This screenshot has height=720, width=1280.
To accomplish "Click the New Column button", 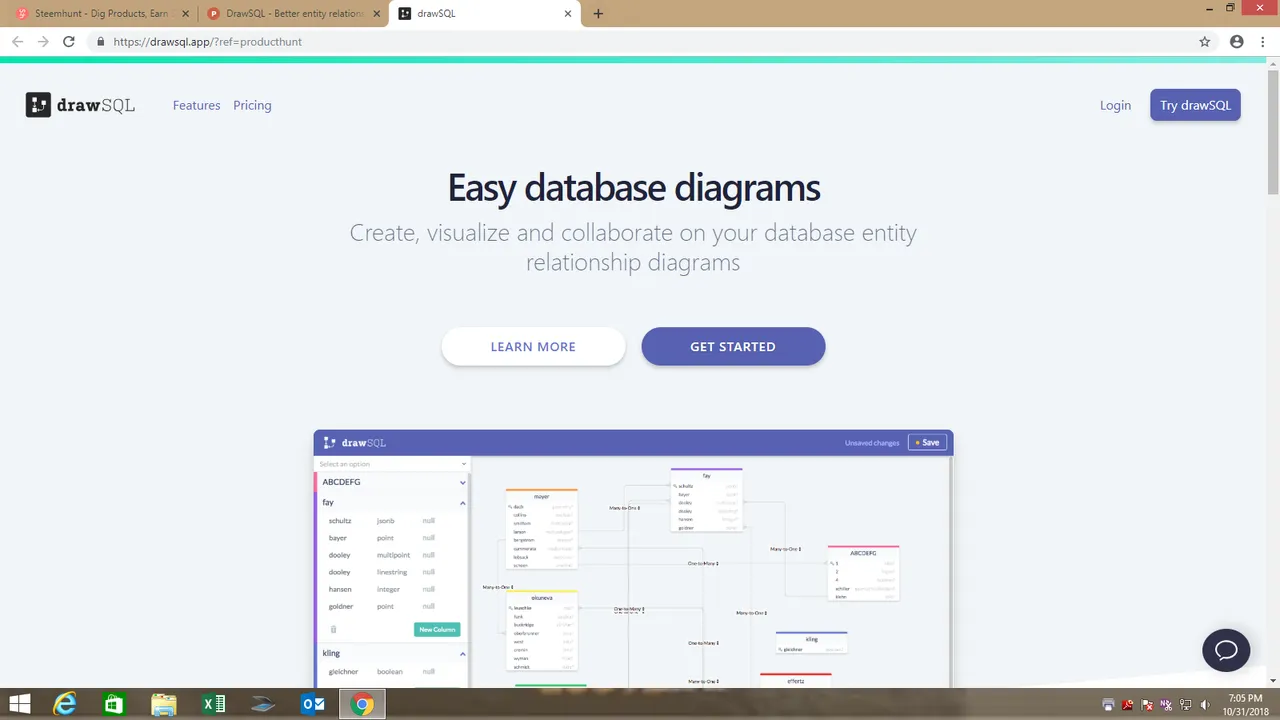I will click(x=437, y=629).
